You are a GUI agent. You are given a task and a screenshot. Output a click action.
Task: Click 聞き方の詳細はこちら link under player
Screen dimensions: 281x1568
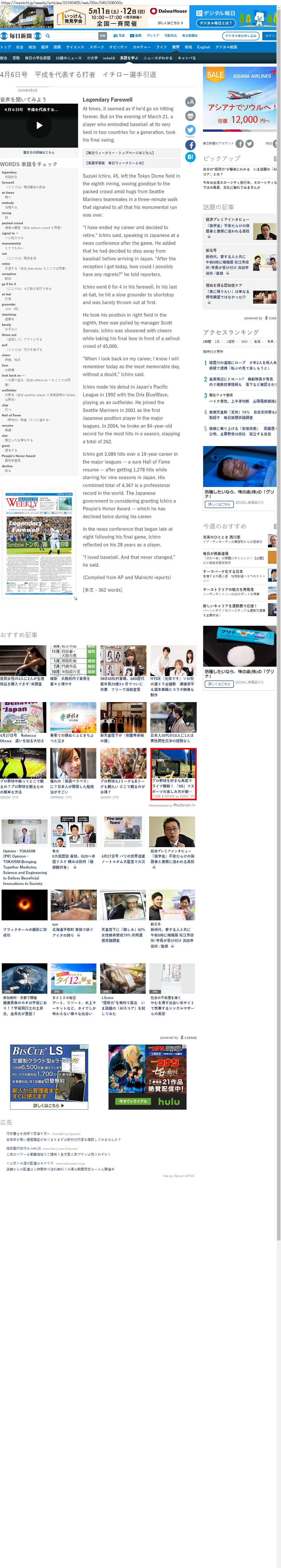coord(39,153)
